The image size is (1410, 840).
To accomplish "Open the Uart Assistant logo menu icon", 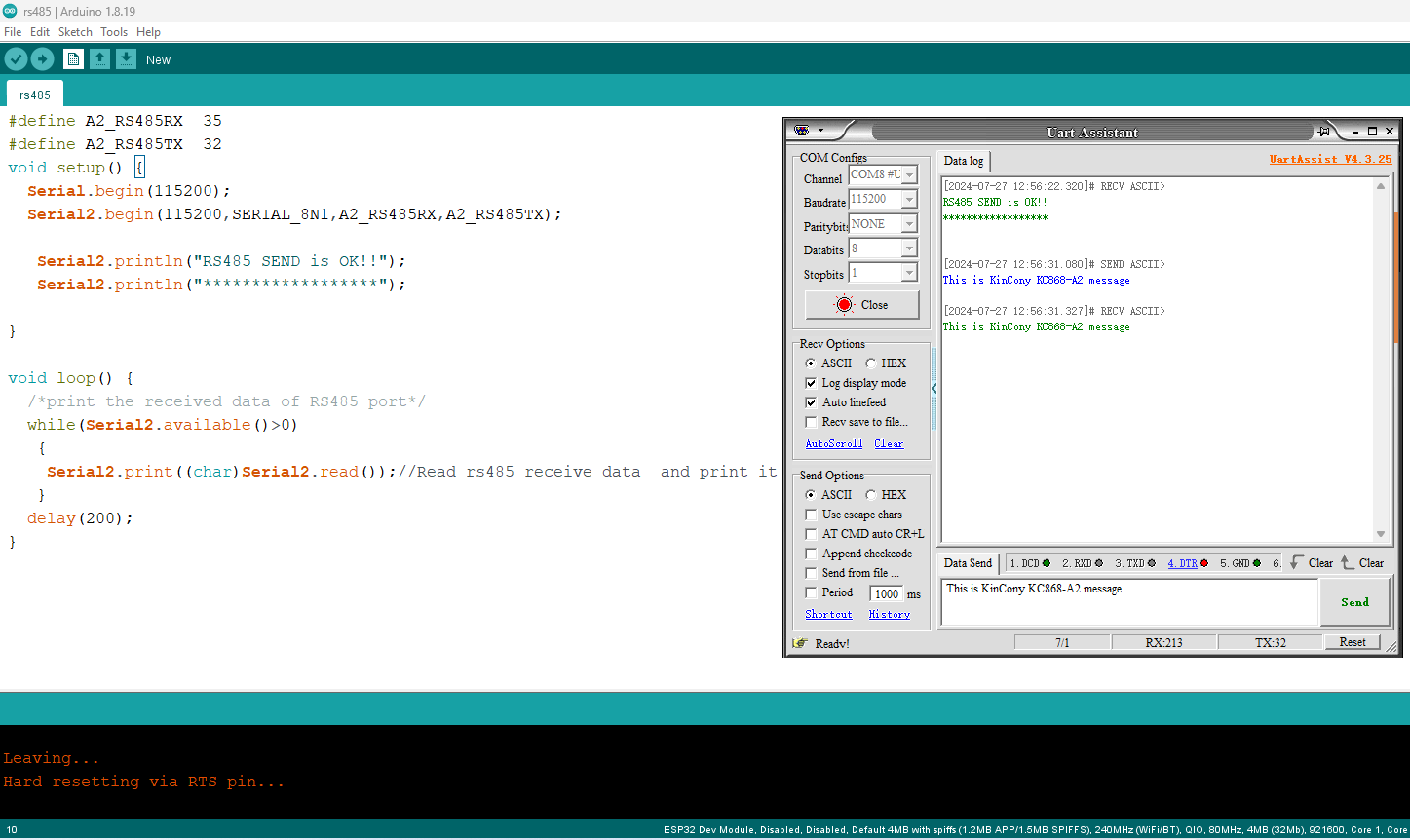I will click(x=802, y=131).
